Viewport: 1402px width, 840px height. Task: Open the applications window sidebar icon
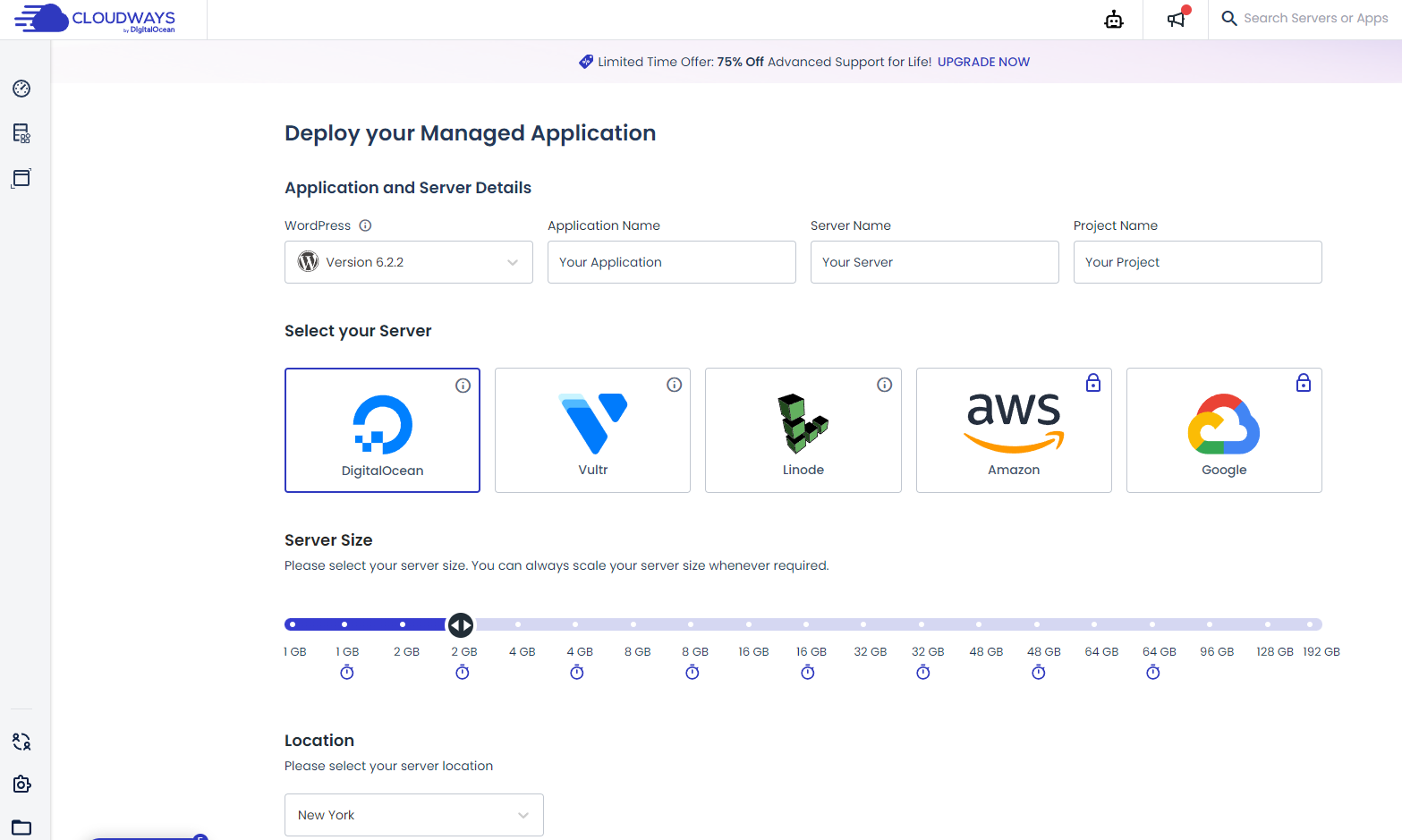click(21, 178)
